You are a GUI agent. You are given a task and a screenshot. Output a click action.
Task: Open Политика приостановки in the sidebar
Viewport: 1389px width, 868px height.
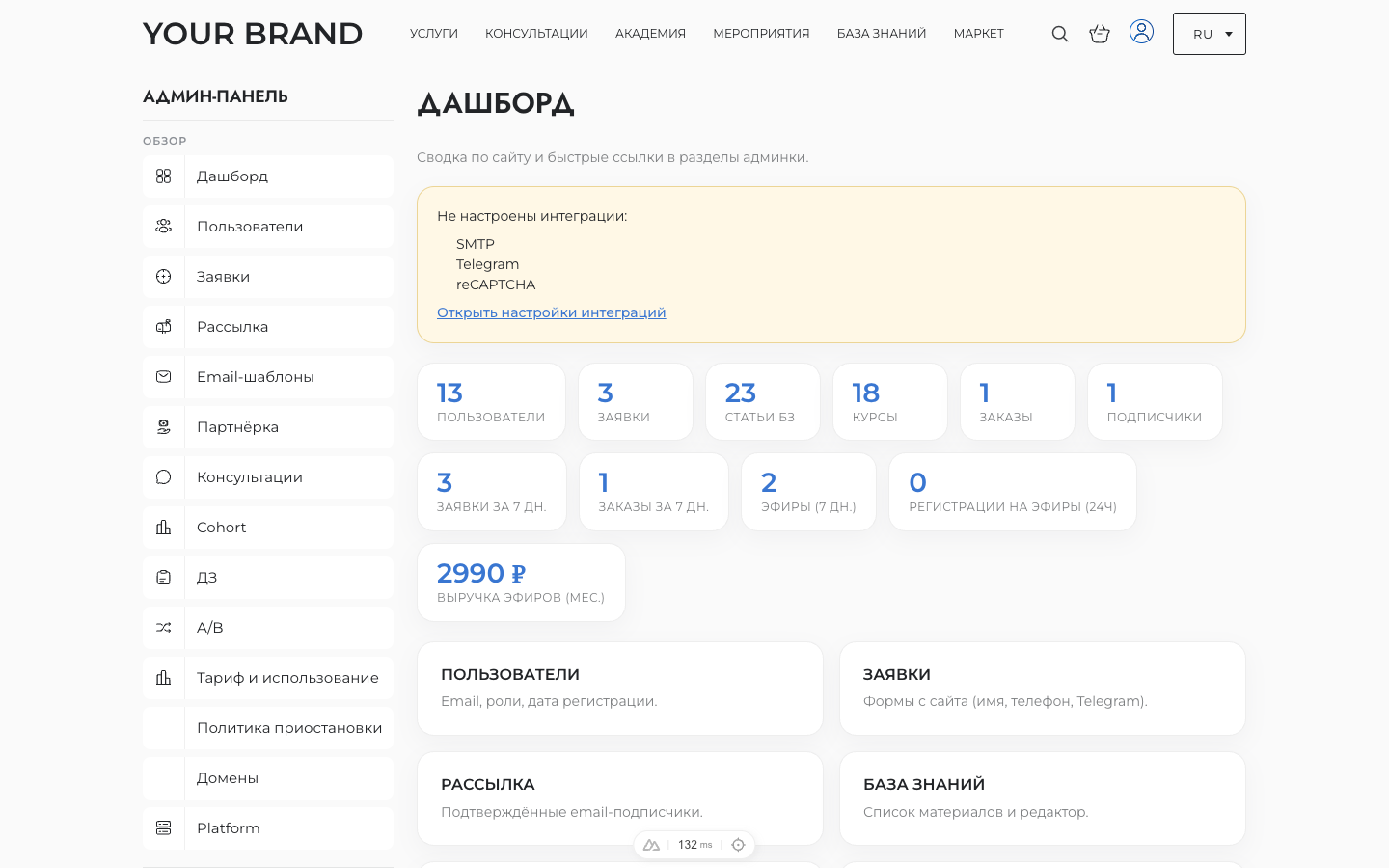(268, 728)
